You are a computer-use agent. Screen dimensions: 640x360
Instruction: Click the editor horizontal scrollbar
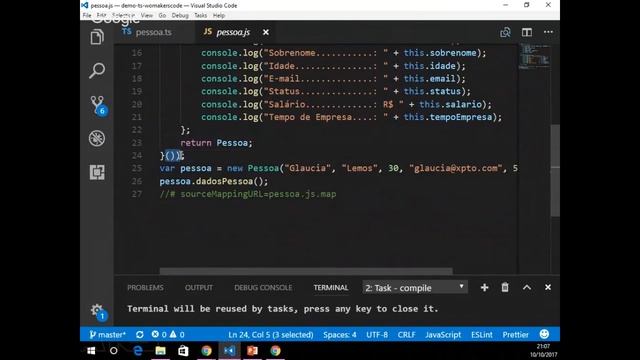click(306, 271)
